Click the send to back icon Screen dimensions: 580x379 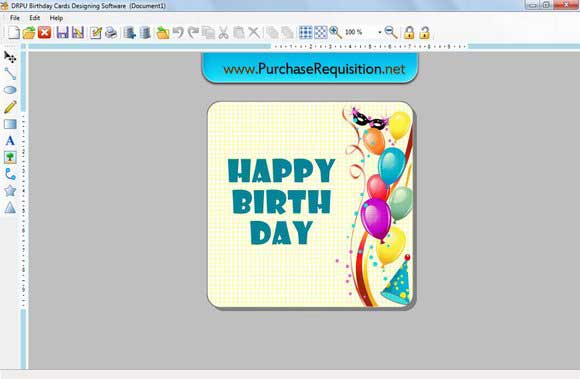point(287,33)
